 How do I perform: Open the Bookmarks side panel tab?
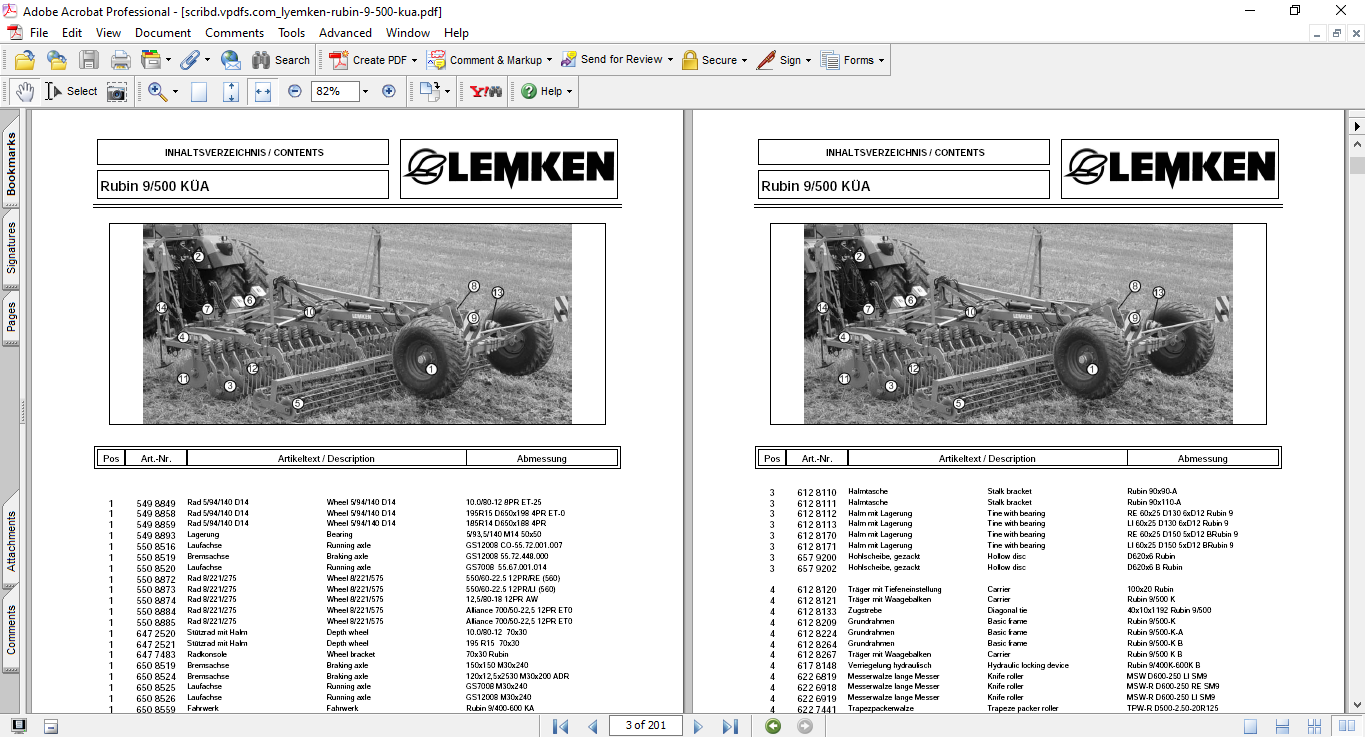click(x=11, y=164)
